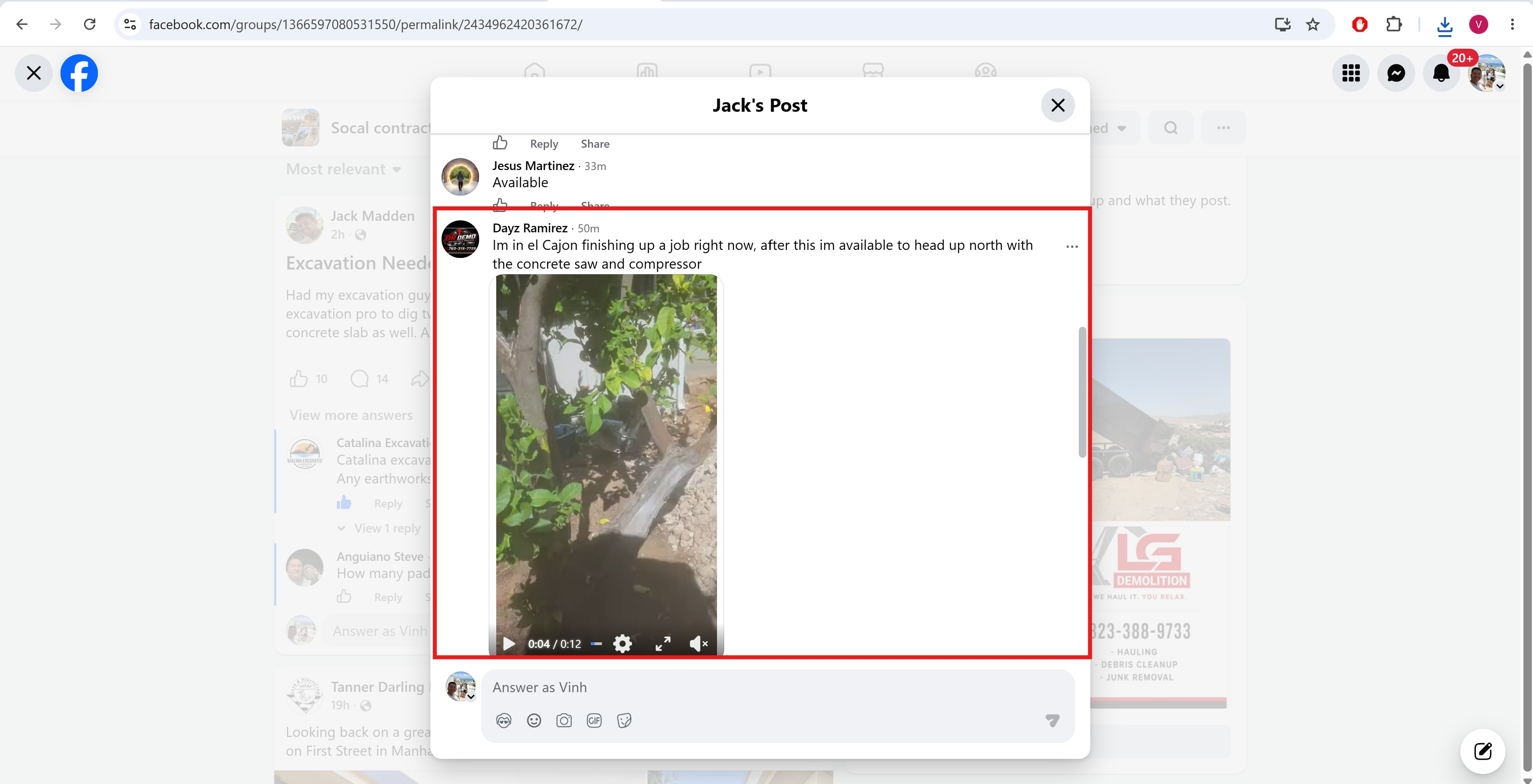The width and height of the screenshot is (1533, 784).
Task: Send the comment with arrow icon
Action: click(x=1052, y=721)
